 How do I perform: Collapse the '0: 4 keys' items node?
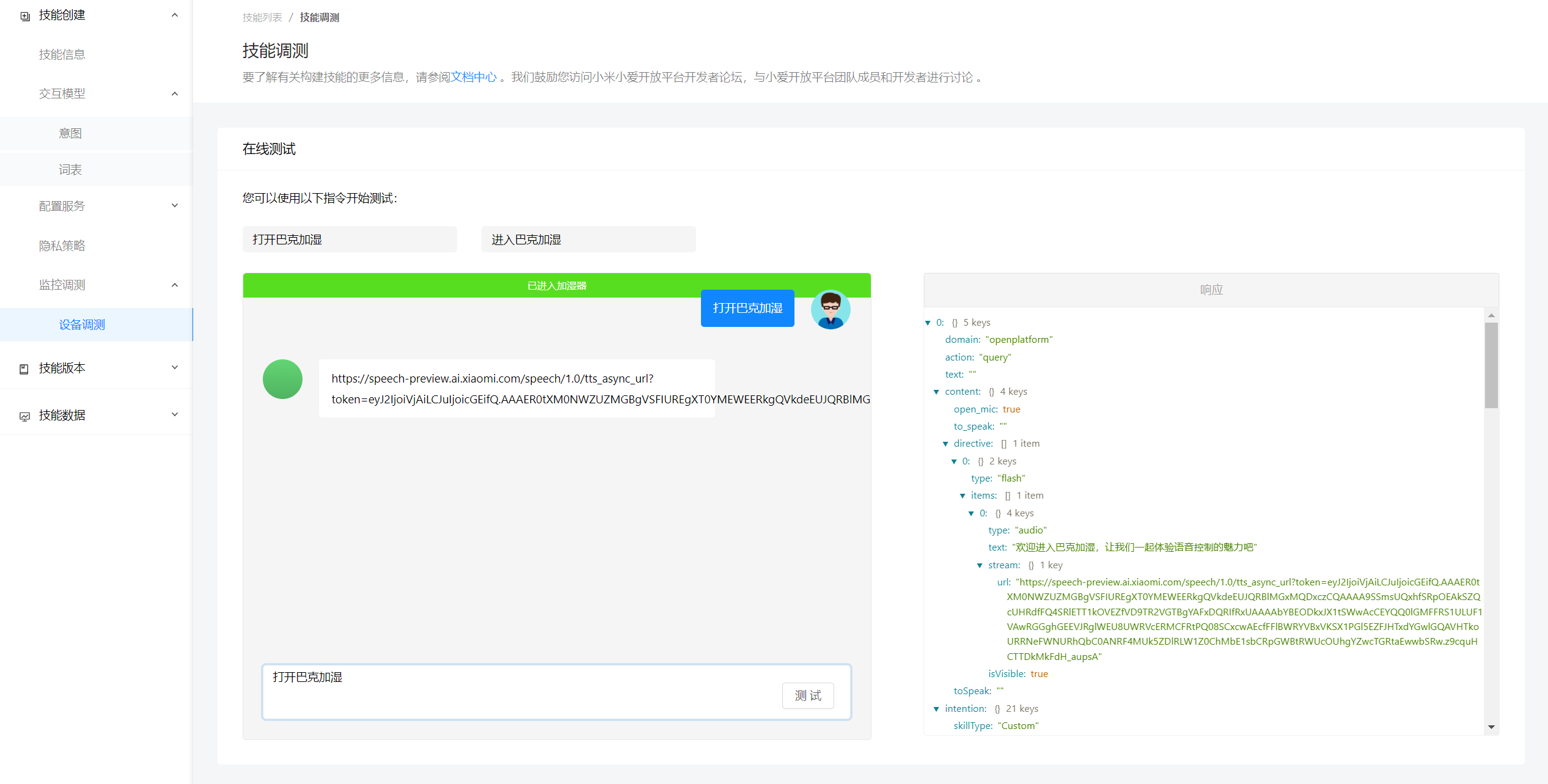pyautogui.click(x=971, y=513)
